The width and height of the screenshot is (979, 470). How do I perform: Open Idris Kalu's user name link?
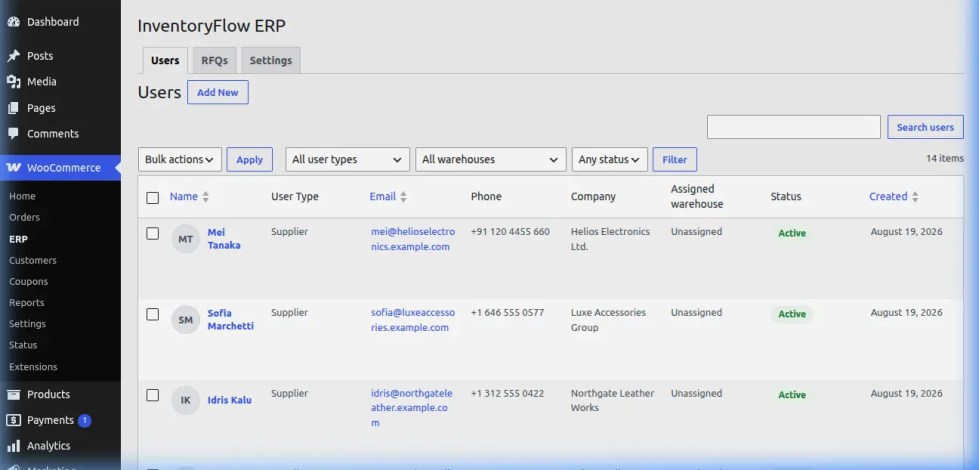[x=229, y=400]
